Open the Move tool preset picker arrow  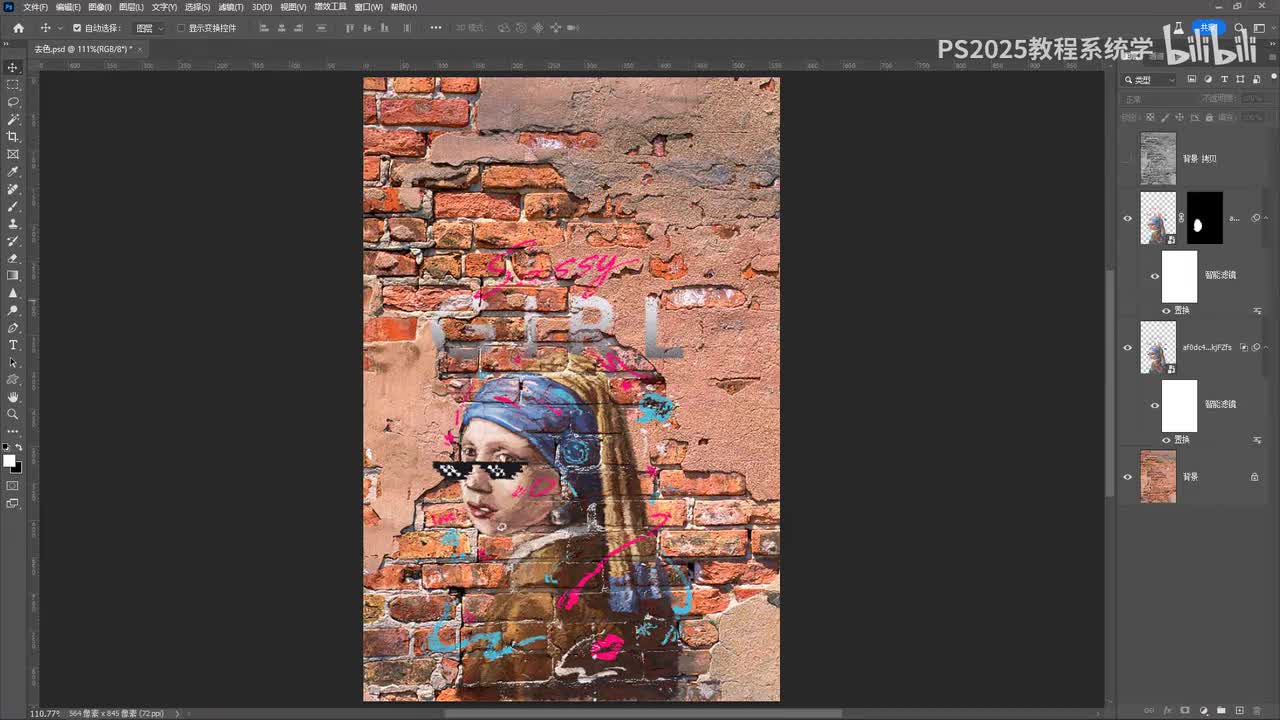[x=60, y=28]
